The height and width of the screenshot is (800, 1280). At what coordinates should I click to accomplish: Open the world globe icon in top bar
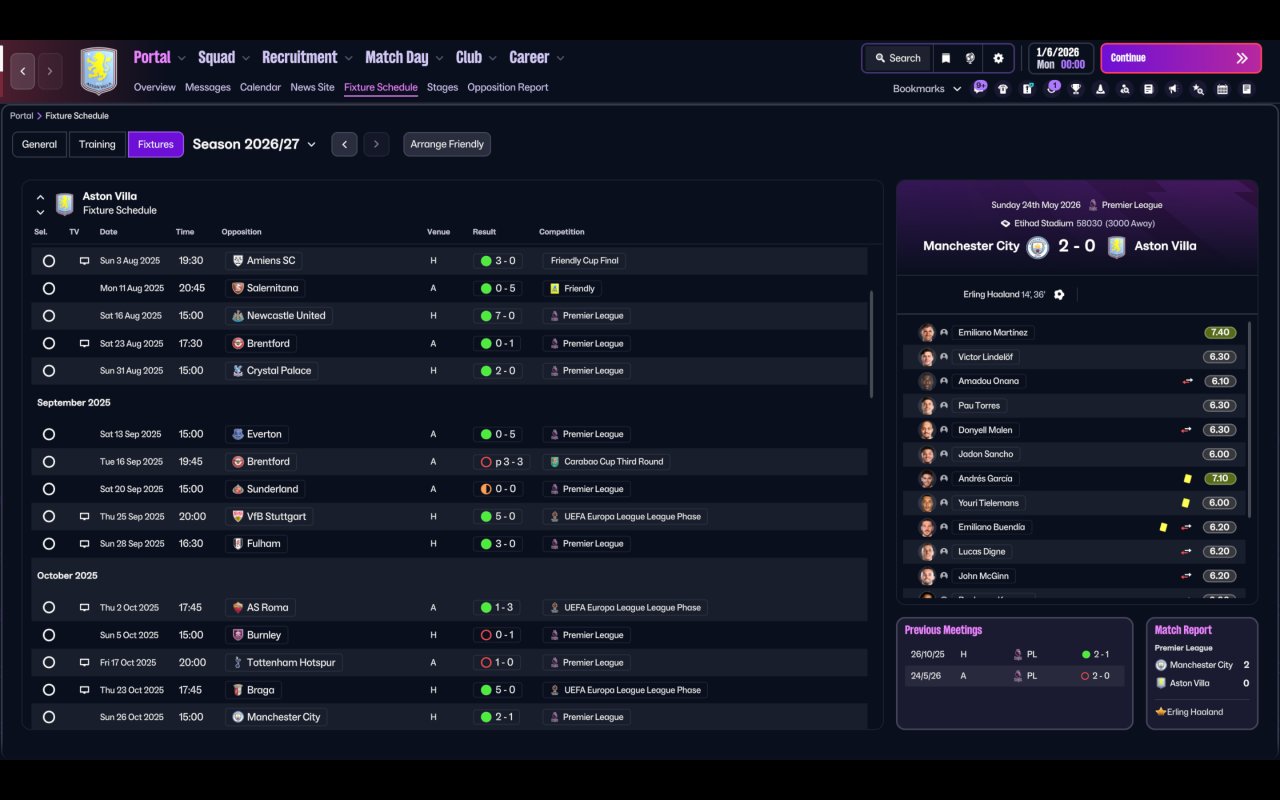tap(970, 58)
